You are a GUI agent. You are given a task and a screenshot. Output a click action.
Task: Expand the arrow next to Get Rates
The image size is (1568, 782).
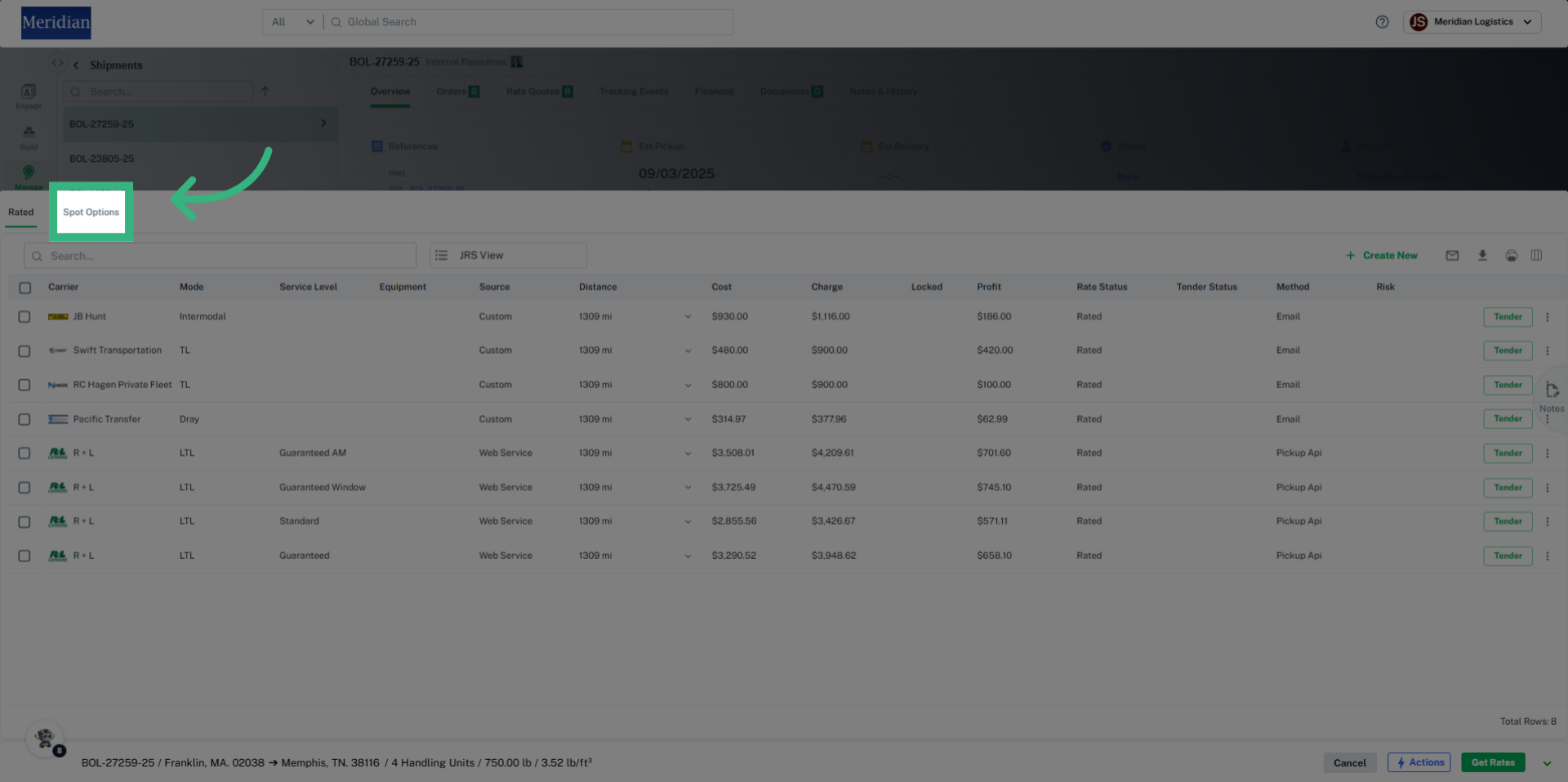[1547, 763]
